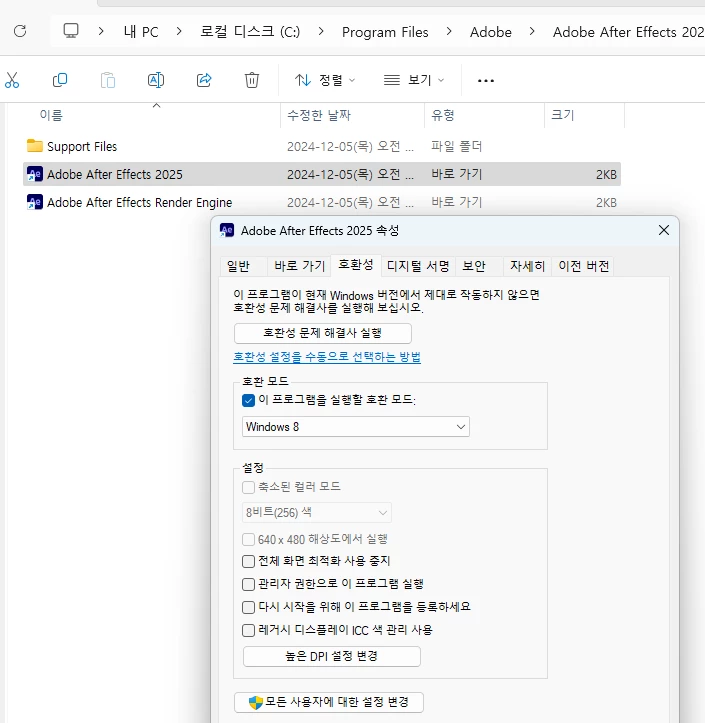
Task: Expand chevron before 내 PC breadcrumb
Action: tap(101, 31)
